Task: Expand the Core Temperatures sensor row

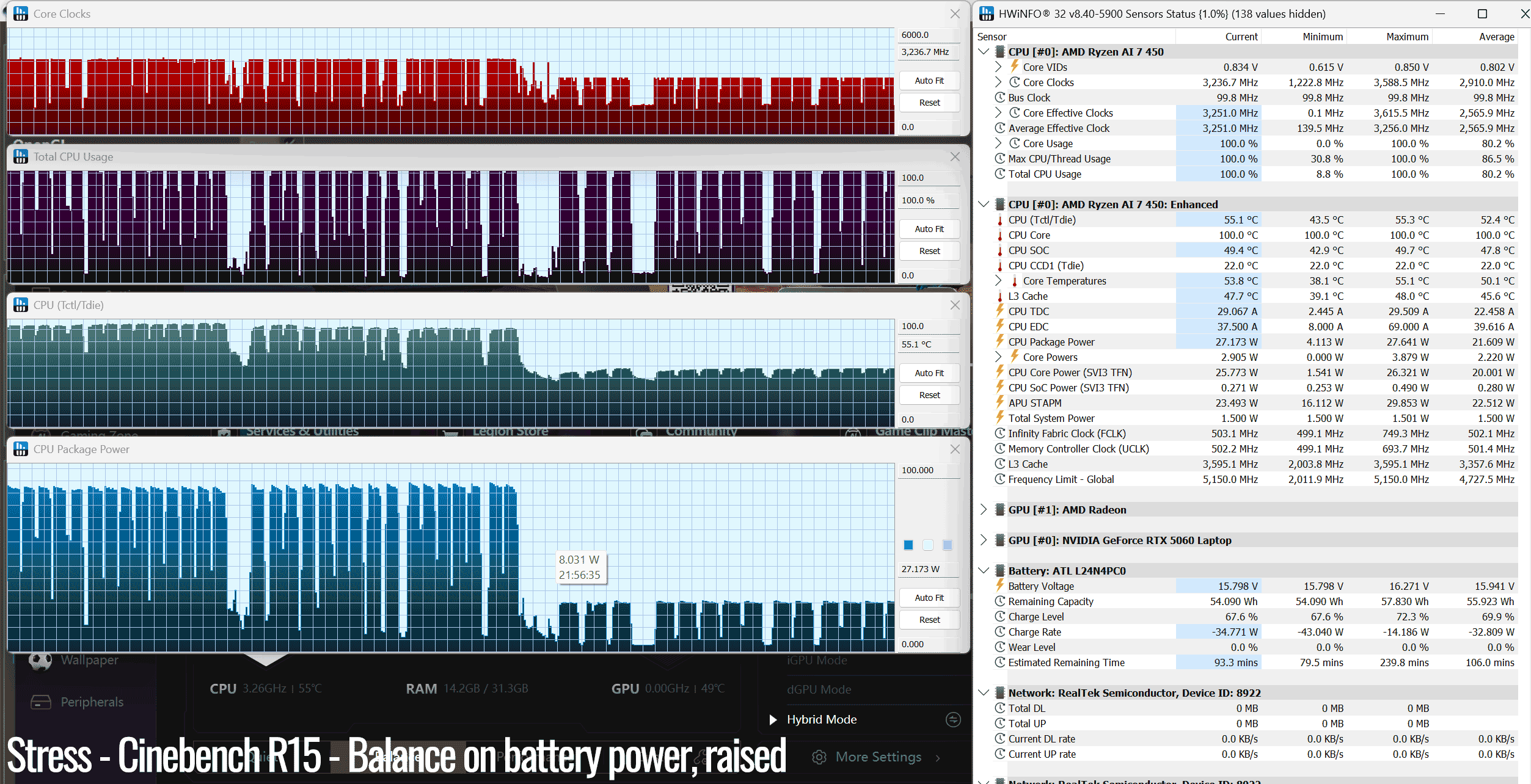Action: 998,281
